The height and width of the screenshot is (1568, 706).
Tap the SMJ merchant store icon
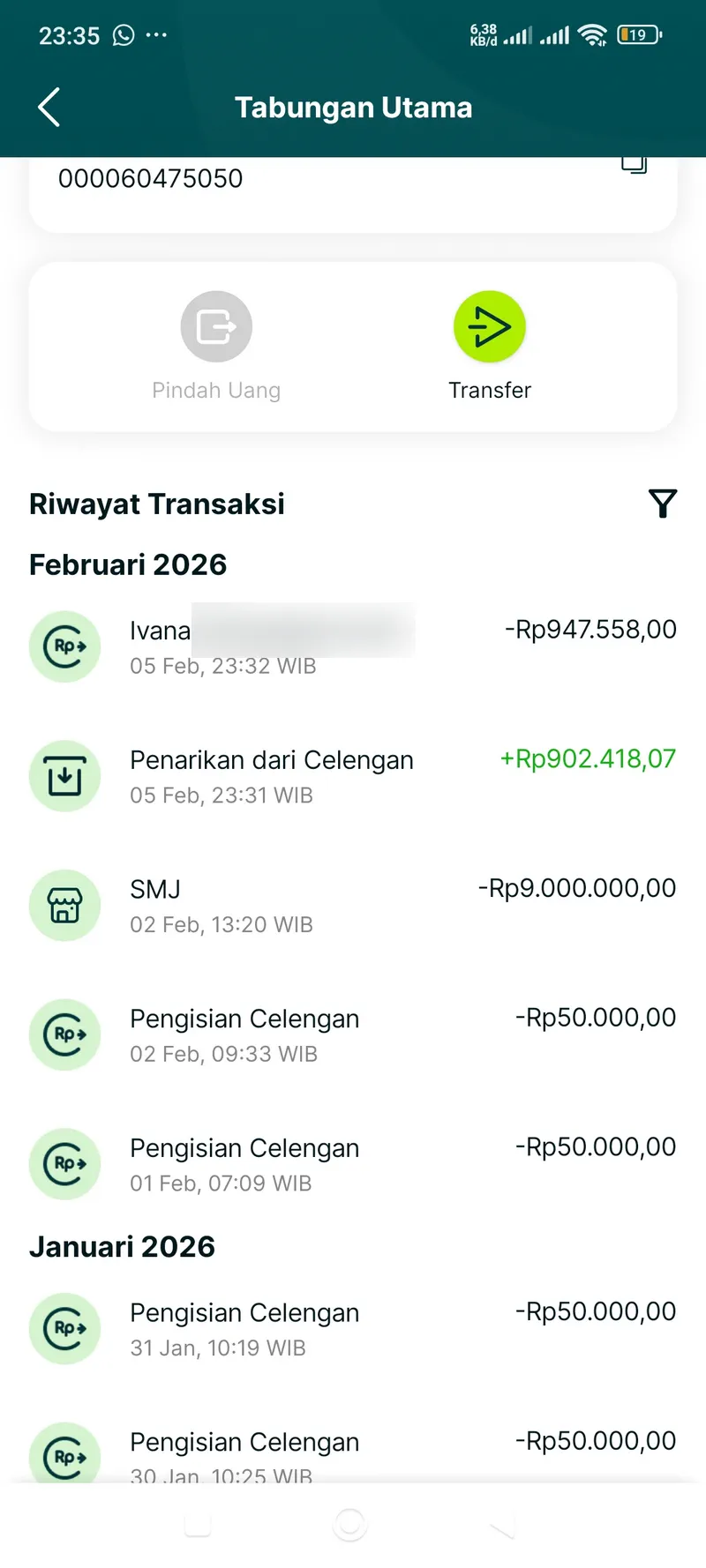[65, 906]
